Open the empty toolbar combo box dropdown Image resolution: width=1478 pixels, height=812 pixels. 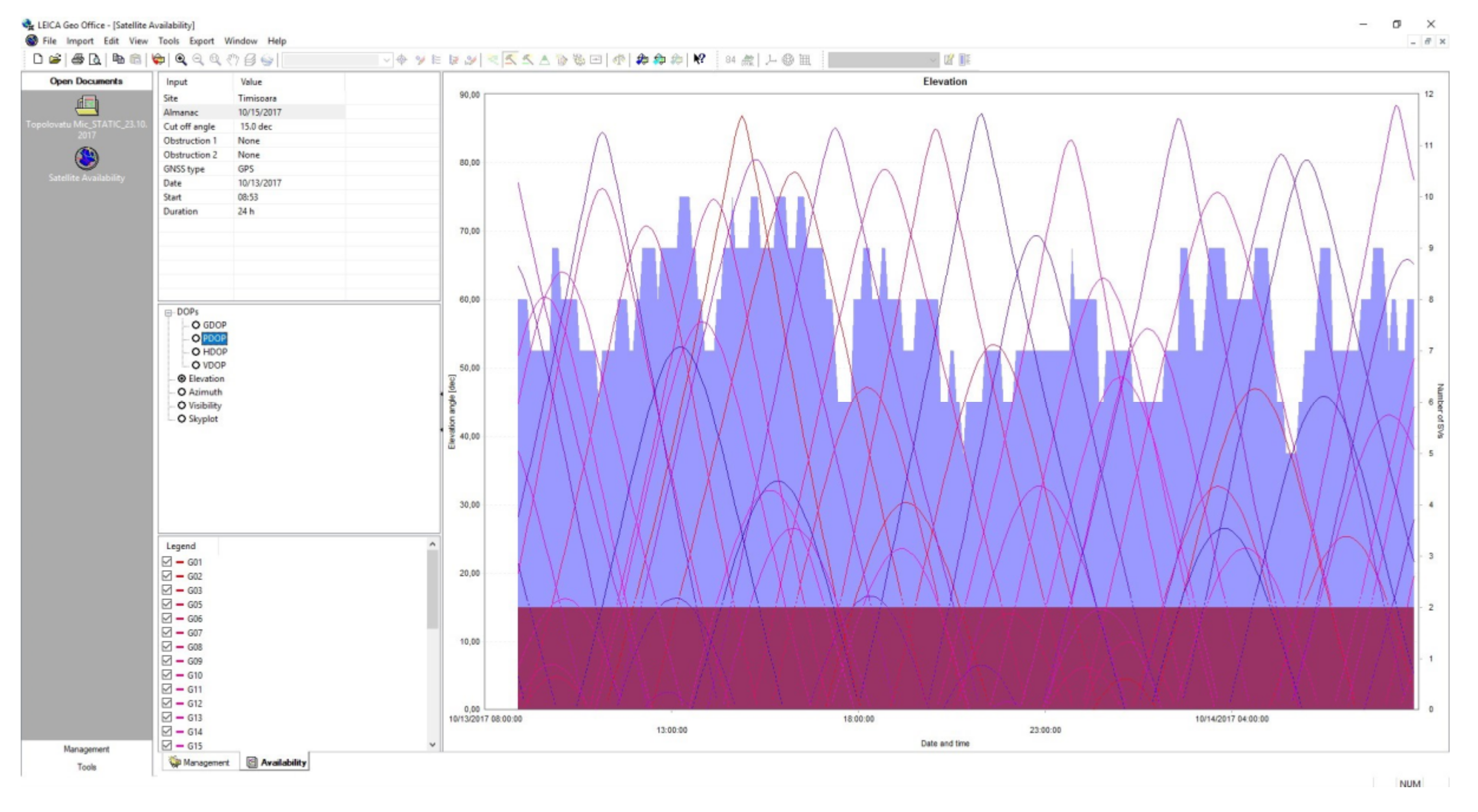tap(386, 60)
